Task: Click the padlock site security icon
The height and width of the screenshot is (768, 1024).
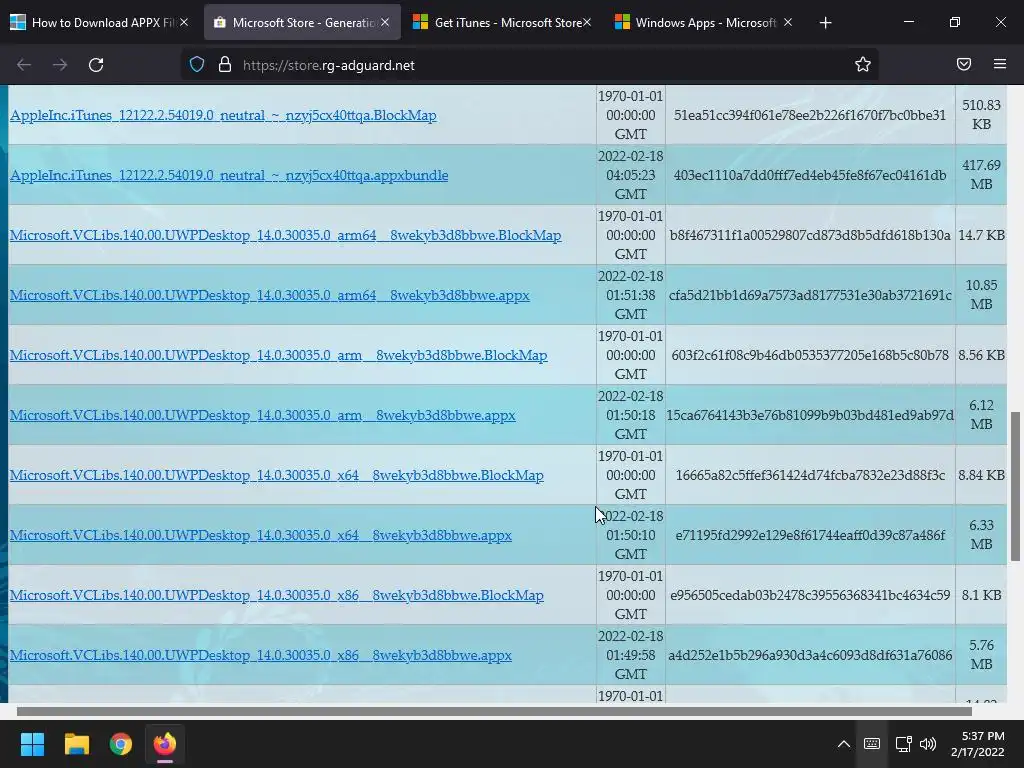Action: (x=225, y=65)
